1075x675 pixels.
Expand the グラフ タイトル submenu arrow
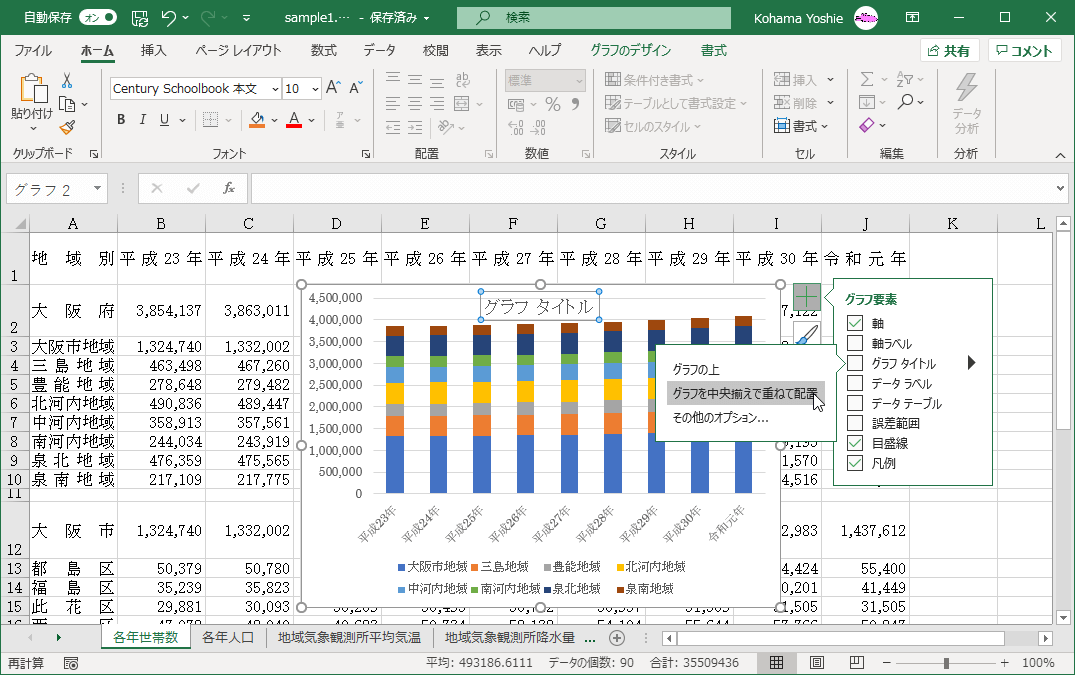pos(970,363)
